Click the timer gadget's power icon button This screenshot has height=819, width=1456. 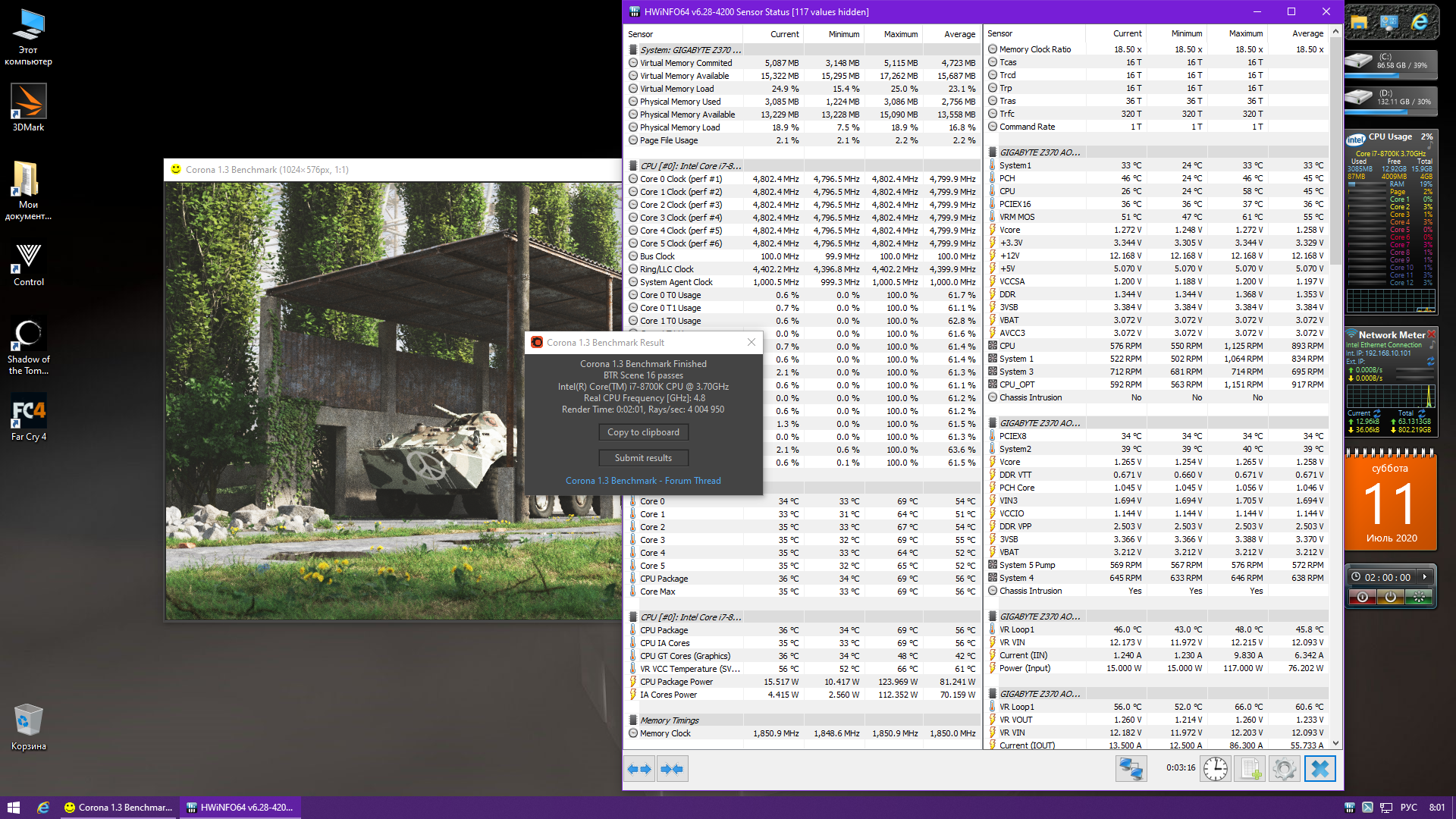tap(1390, 597)
